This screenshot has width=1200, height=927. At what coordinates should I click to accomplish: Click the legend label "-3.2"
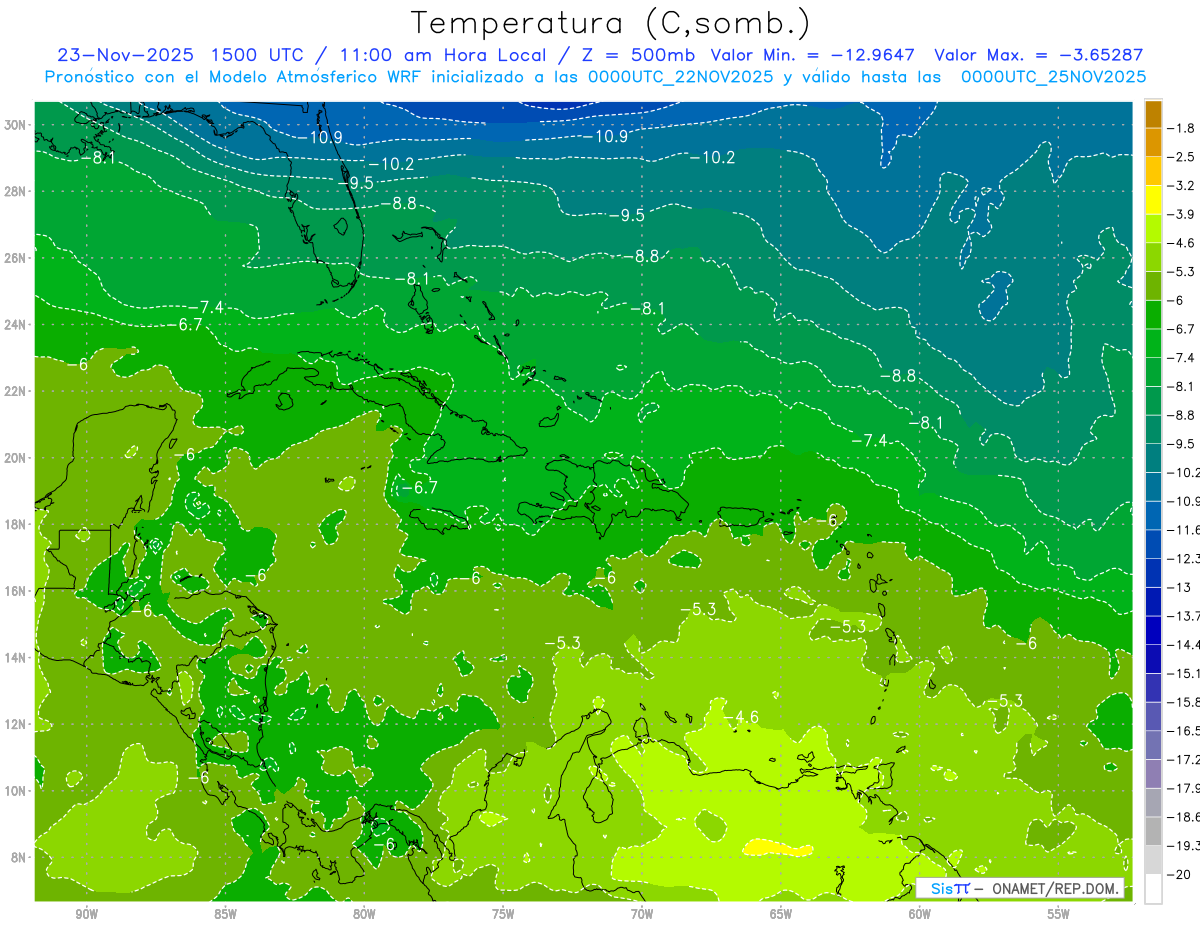tap(1182, 186)
